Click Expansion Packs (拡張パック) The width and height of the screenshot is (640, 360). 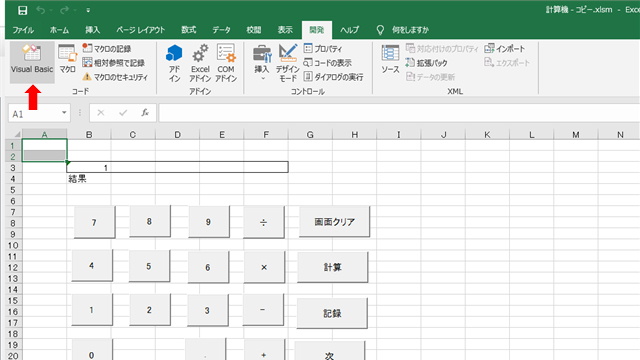coord(427,63)
